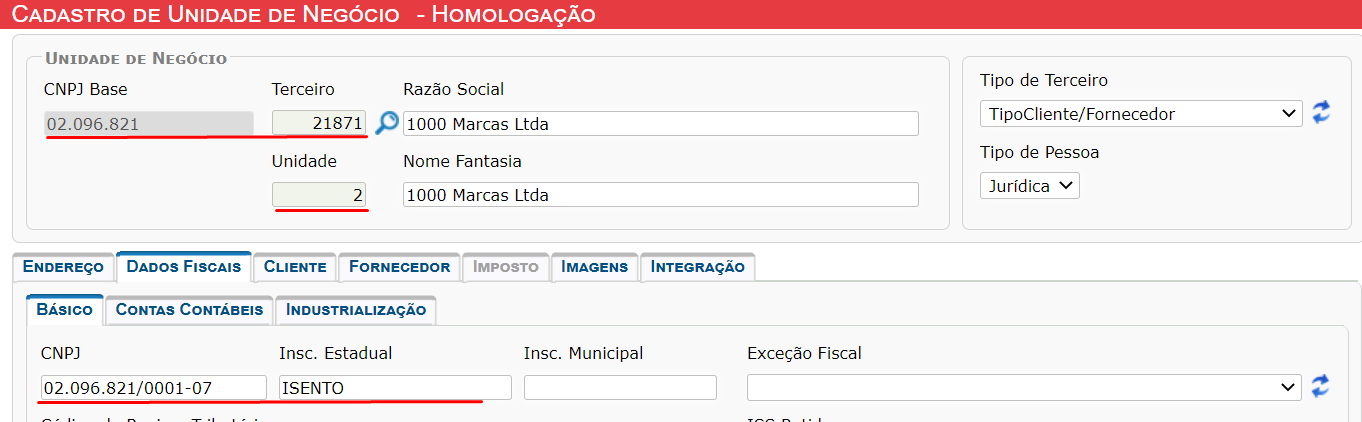This screenshot has height=422, width=1362.
Task: Select the Básico sub-tab
Action: 64,309
